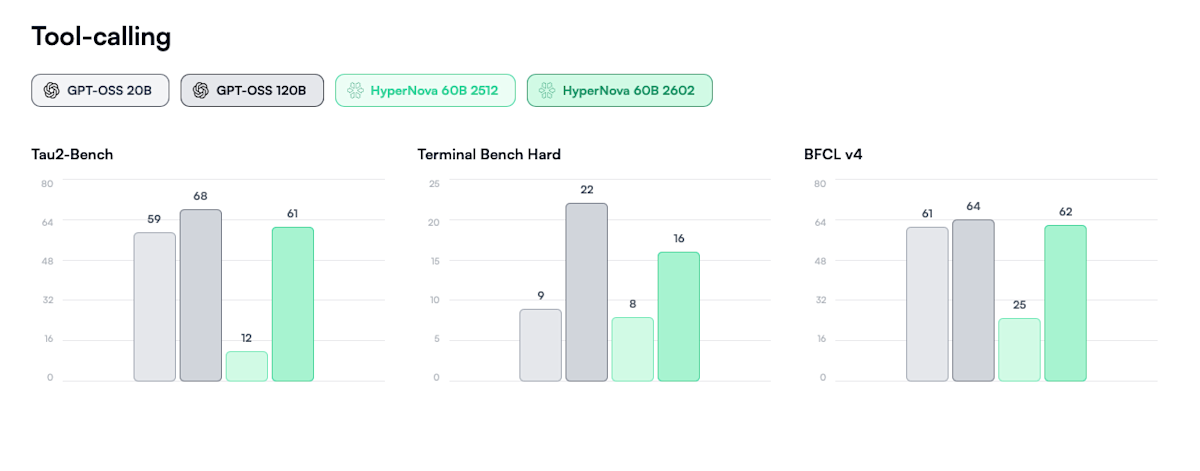This screenshot has width=1200, height=471.
Task: Click the Tau2-Bench bar valued 61
Action: [293, 304]
